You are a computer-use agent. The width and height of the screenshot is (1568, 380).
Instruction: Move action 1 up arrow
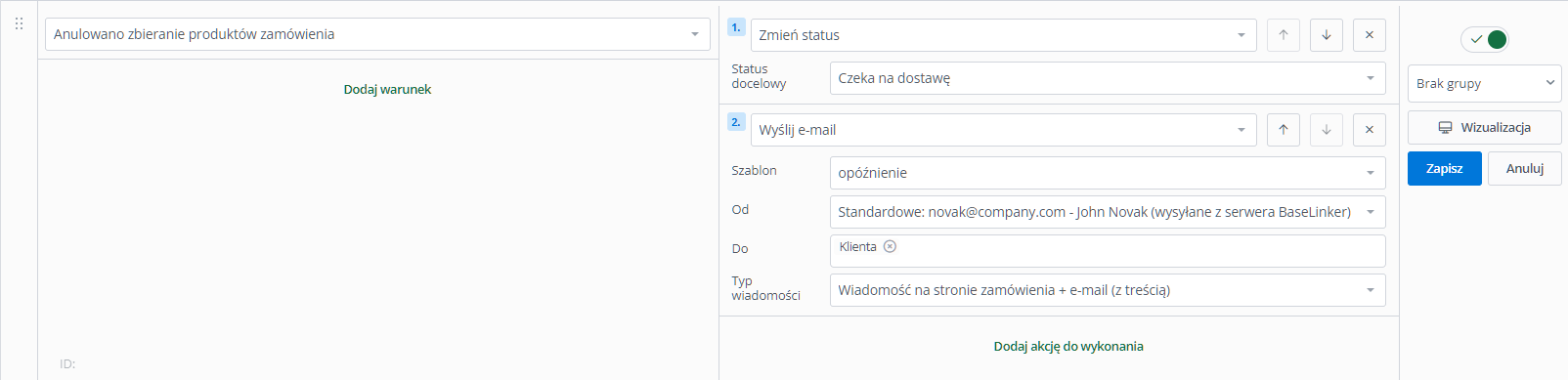point(1284,35)
